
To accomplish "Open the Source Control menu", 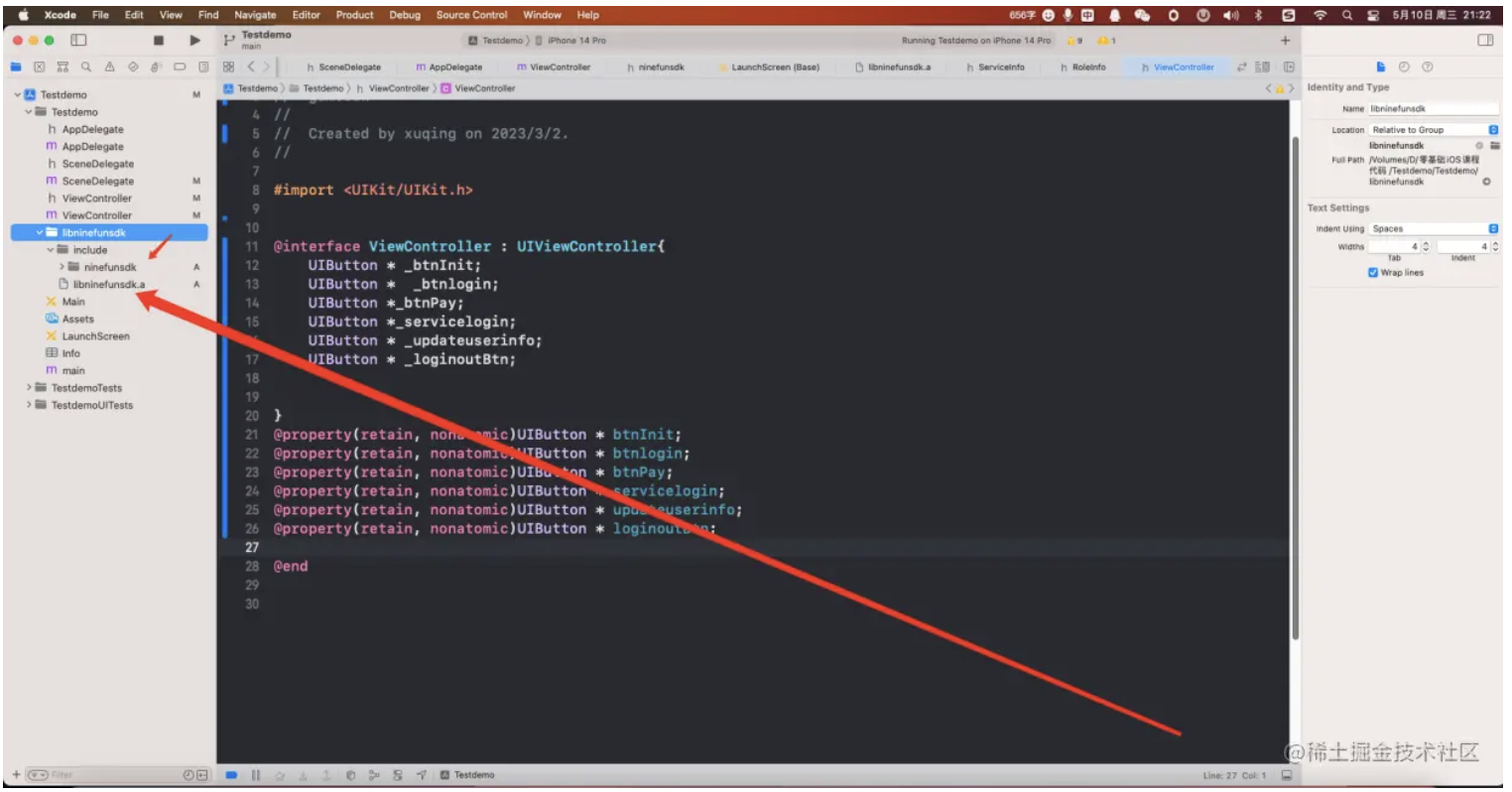I will (x=471, y=15).
